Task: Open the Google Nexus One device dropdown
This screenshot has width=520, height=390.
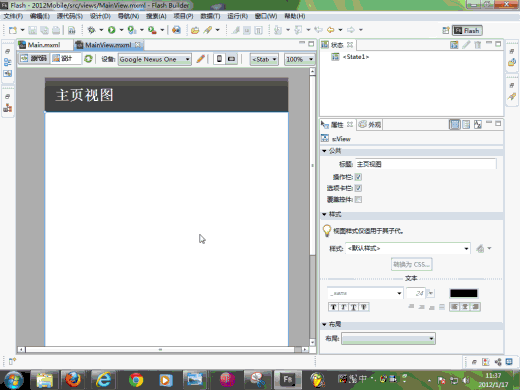Action: [155, 59]
